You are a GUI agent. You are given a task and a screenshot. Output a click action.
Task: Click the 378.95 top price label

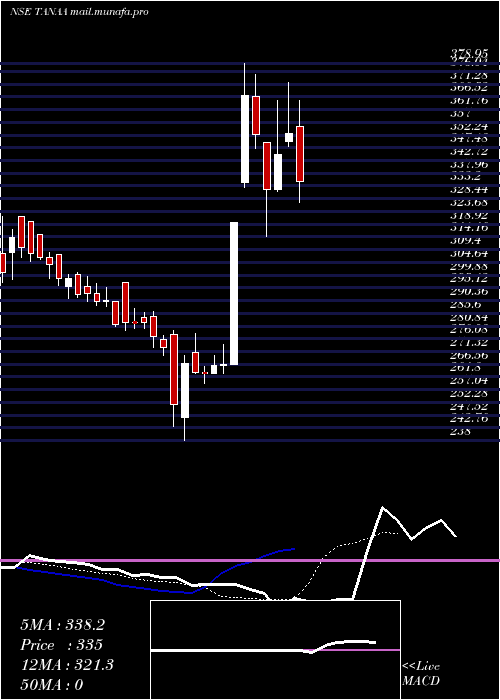469,55
